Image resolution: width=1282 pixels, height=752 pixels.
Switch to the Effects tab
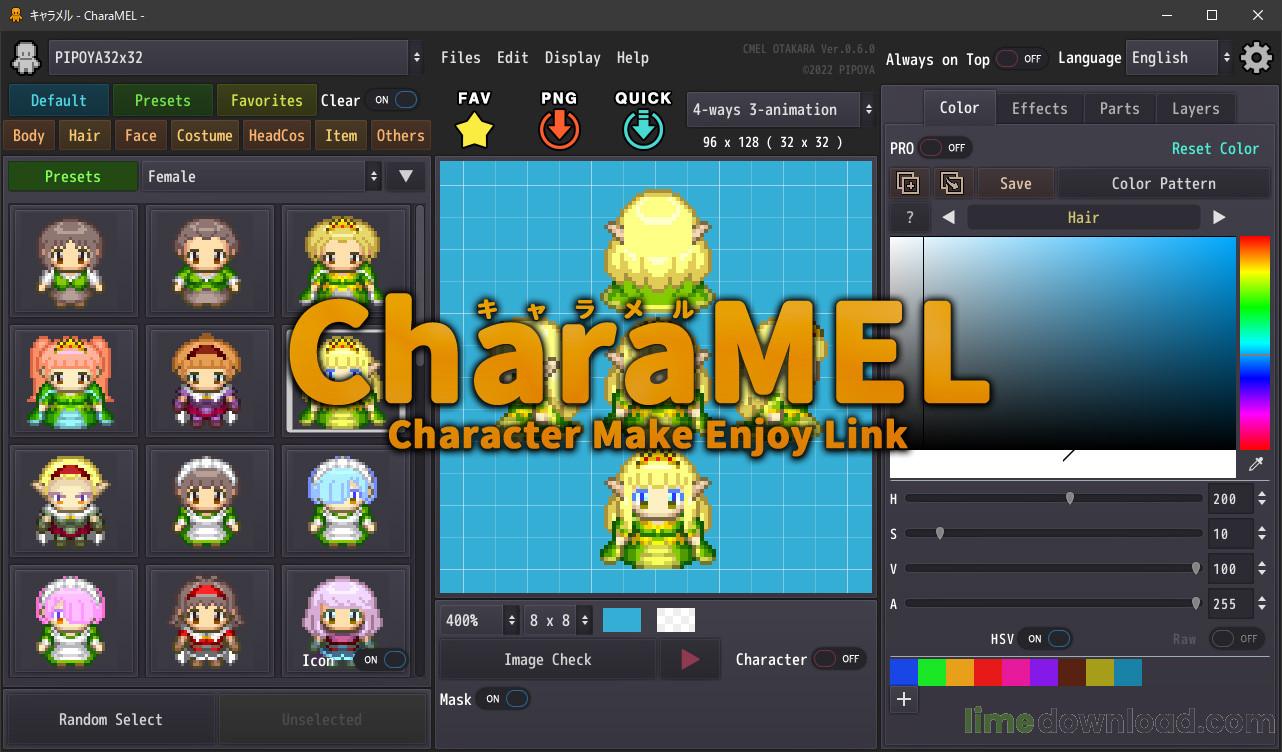click(1039, 109)
